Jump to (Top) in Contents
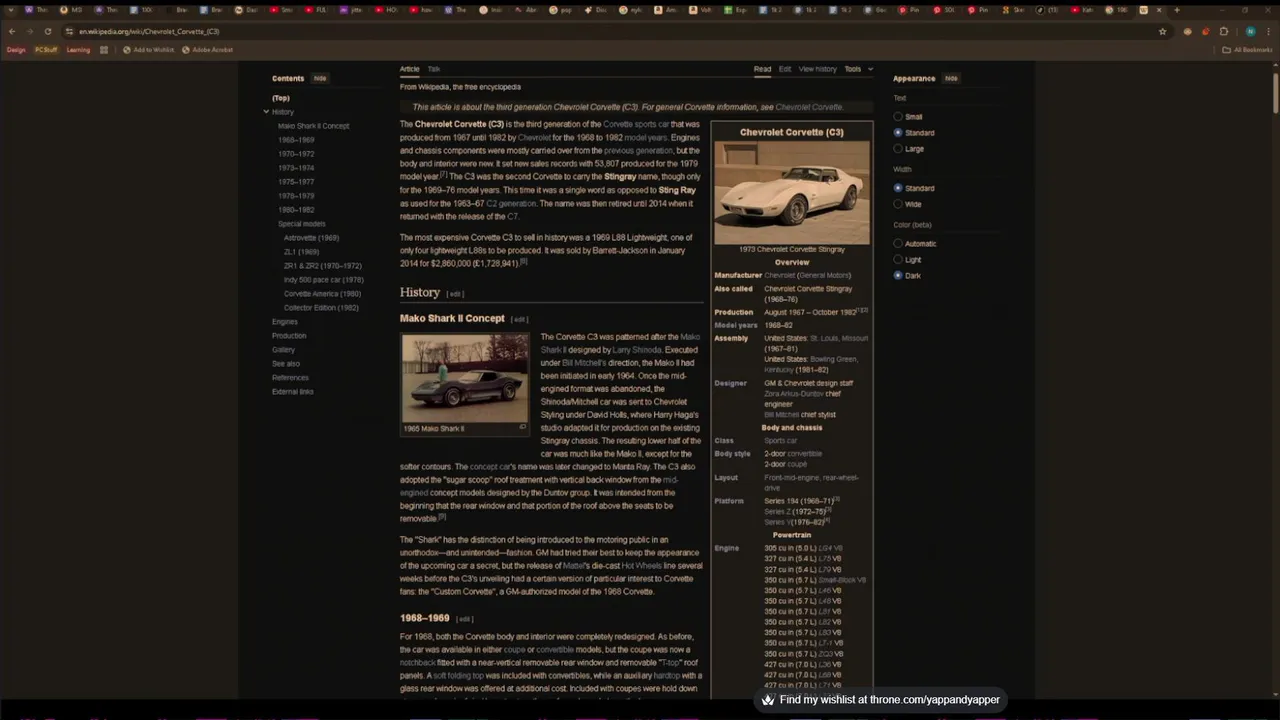This screenshot has width=1280, height=720. [281, 98]
